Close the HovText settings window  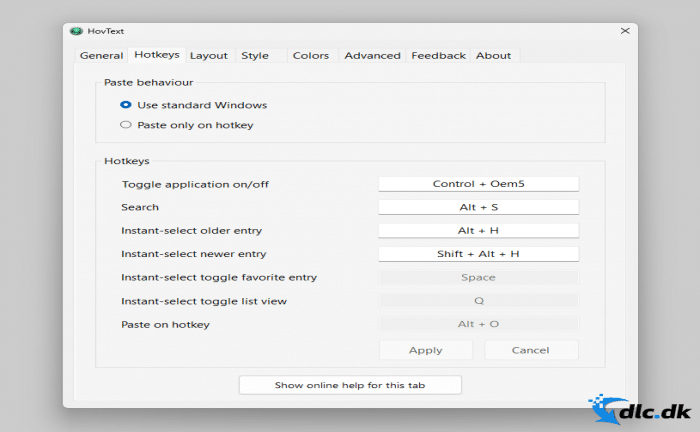625,30
